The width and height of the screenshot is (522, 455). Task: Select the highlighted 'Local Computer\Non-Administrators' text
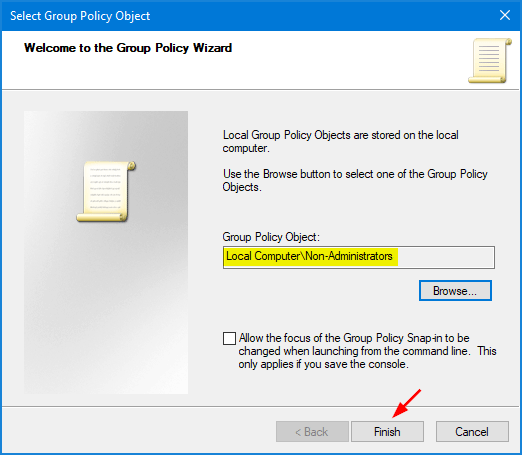pos(309,256)
